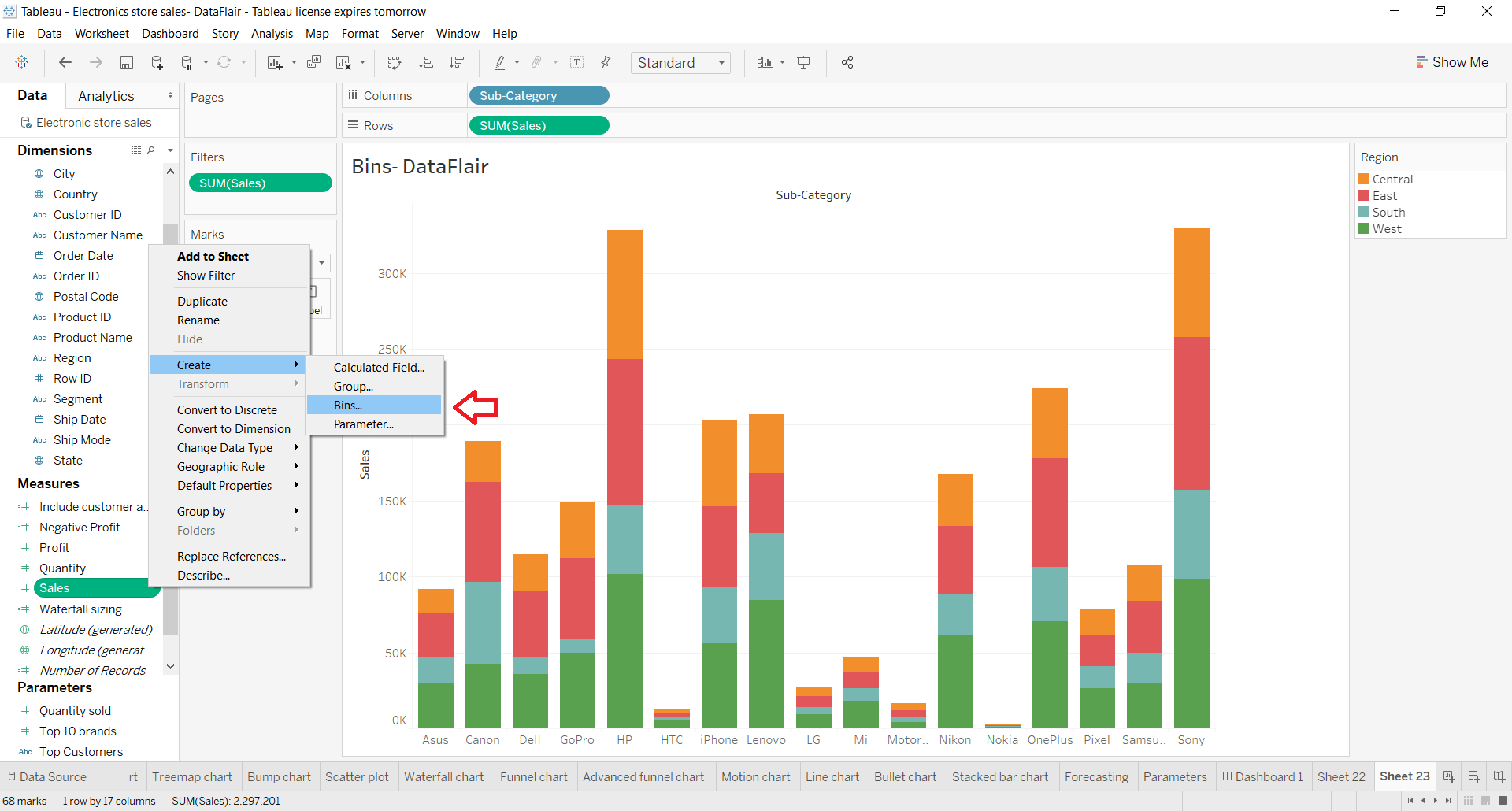Open presentation mode from the toolbar
Viewport: 1512px width, 811px height.
(804, 62)
